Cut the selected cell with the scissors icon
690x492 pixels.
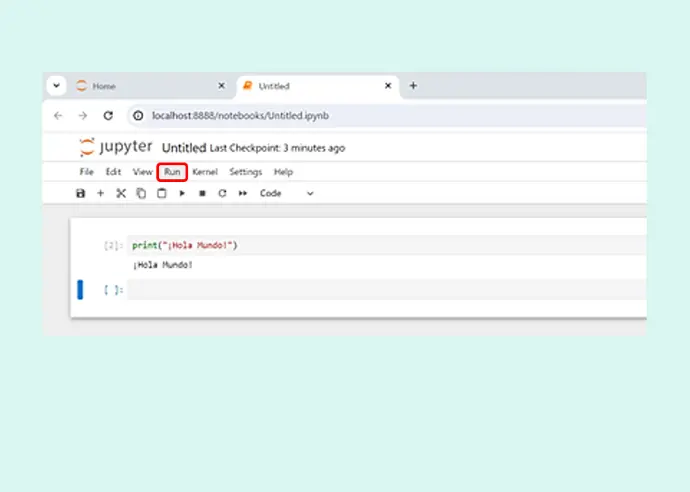pyautogui.click(x=121, y=193)
